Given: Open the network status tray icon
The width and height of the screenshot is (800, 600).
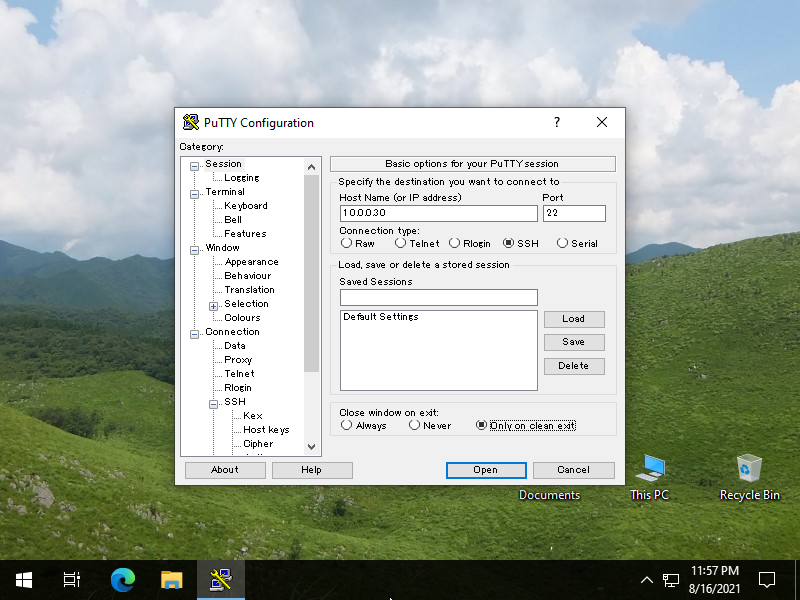Looking at the screenshot, I should tap(670, 580).
